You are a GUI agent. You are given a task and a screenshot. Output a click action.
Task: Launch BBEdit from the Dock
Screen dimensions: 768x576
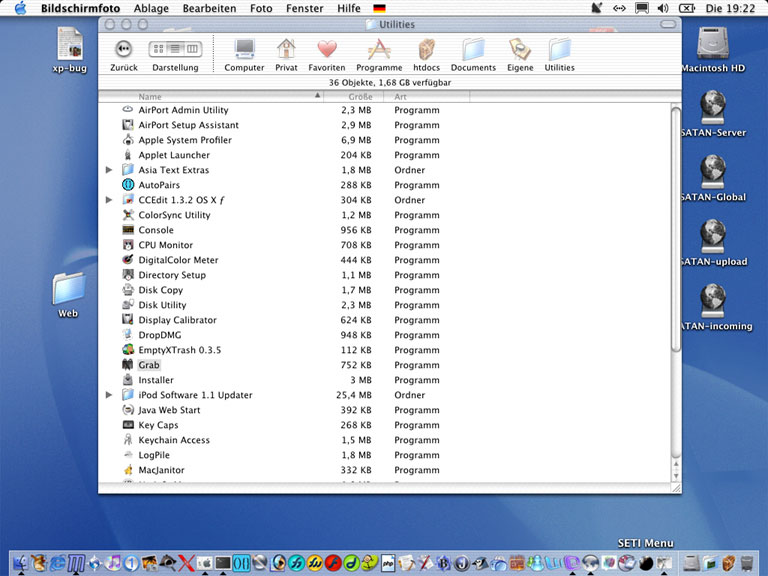[x=443, y=563]
